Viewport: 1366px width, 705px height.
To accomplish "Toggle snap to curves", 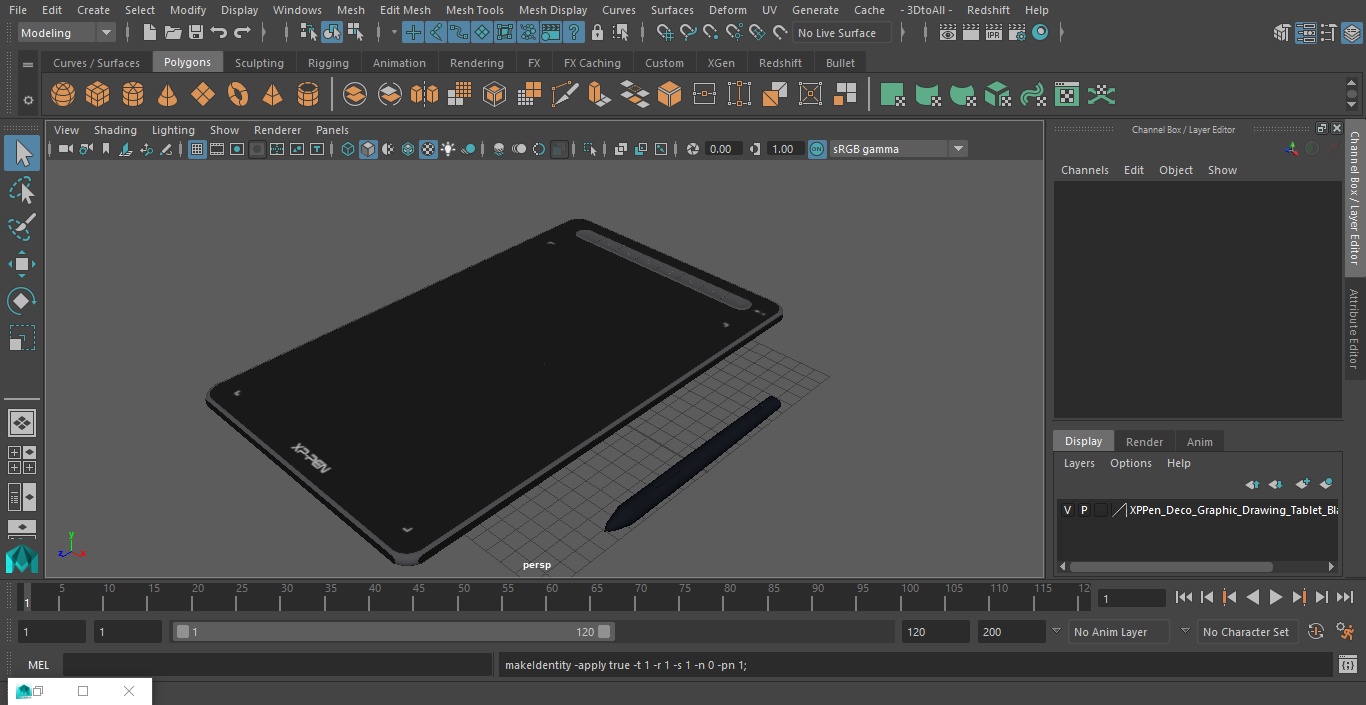I will (x=688, y=33).
